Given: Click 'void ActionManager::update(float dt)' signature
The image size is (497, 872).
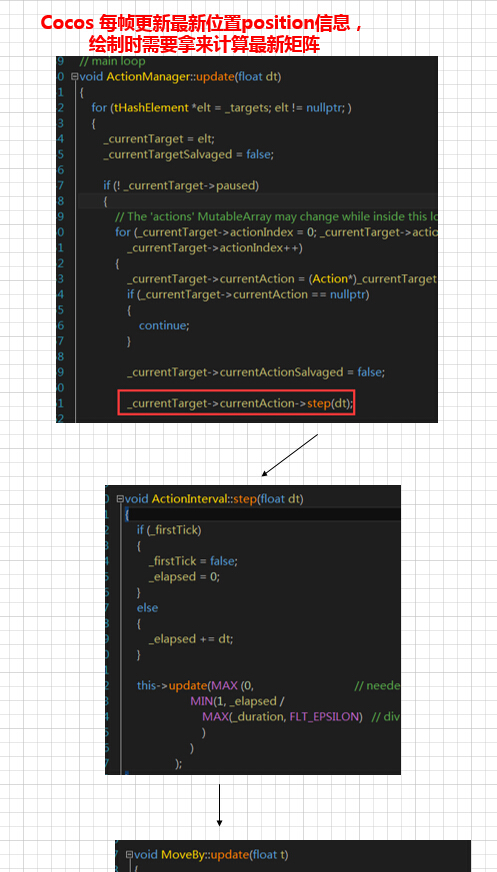Looking at the screenshot, I should click(180, 77).
